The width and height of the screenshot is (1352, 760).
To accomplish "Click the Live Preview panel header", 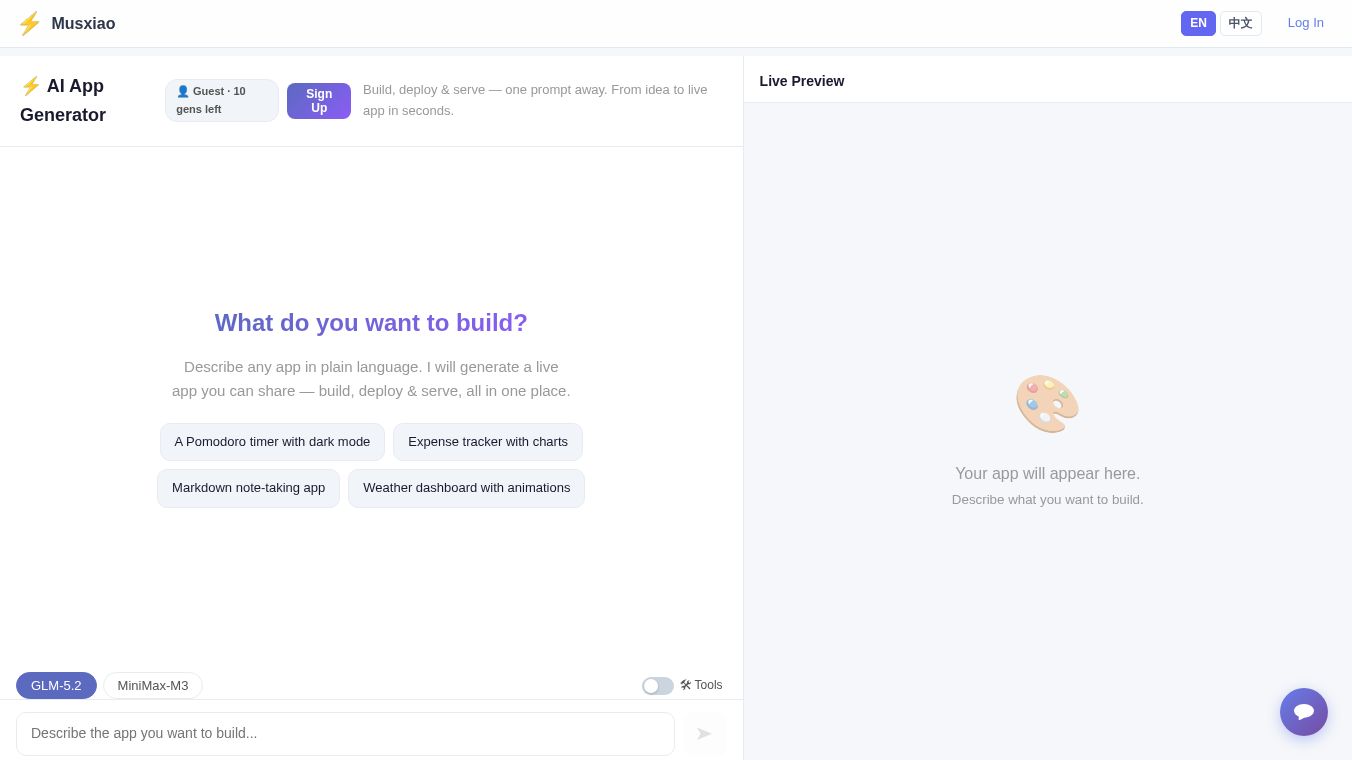I will pos(802,81).
